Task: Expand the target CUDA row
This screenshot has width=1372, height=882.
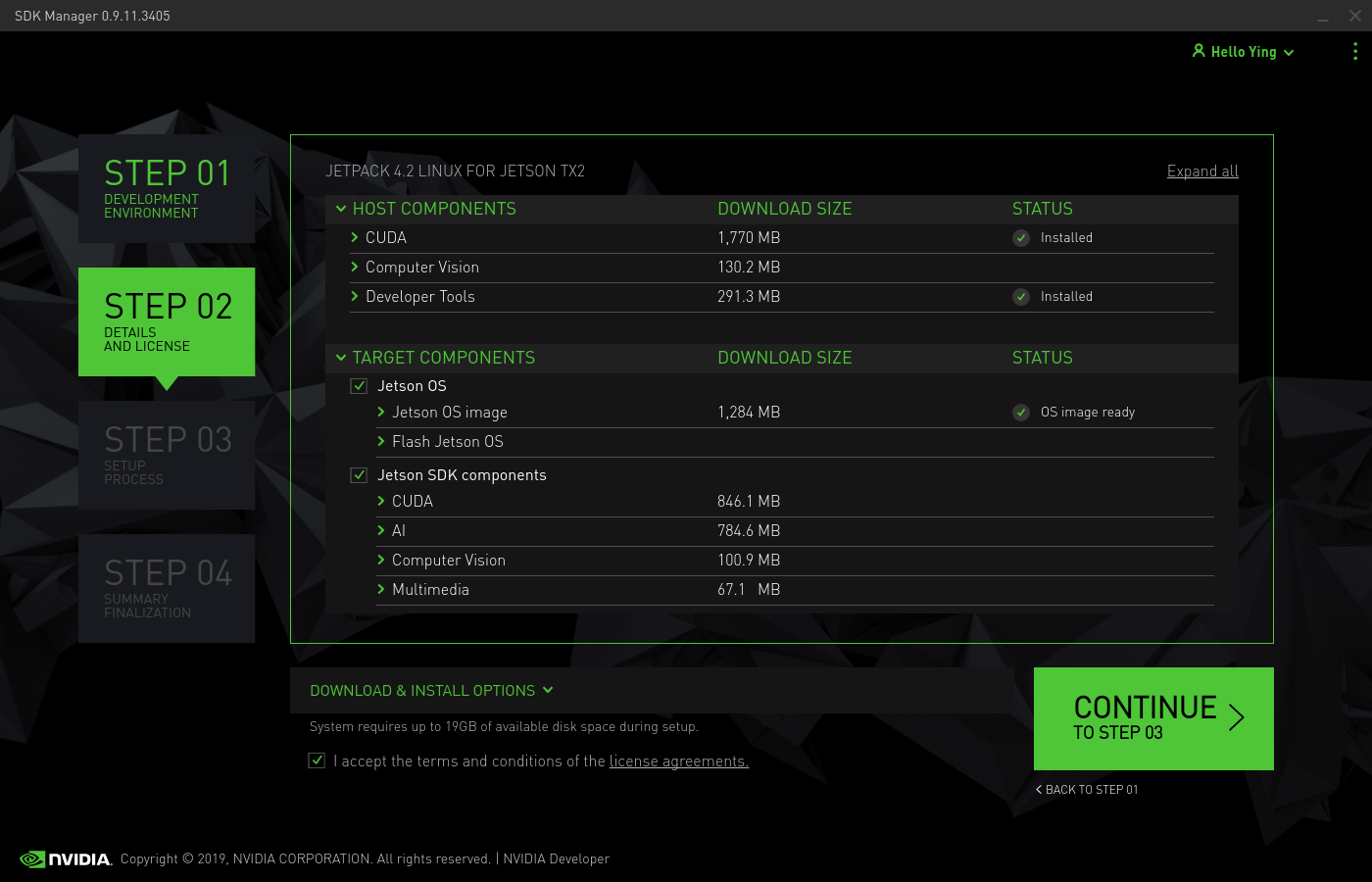Action: click(381, 501)
